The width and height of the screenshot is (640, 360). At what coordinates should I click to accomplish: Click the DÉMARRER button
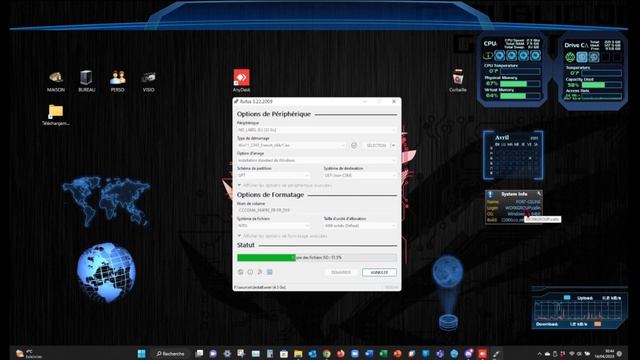click(x=341, y=272)
